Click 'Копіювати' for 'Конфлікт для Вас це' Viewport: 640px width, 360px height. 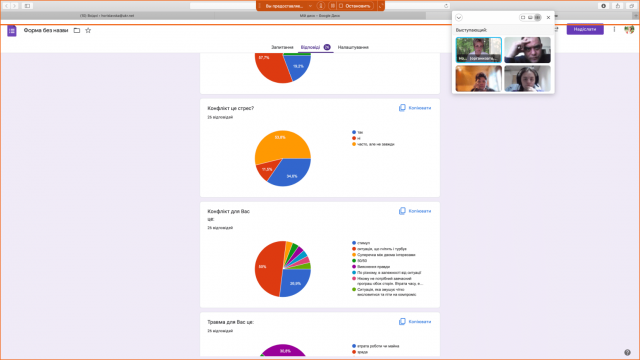[x=415, y=211]
